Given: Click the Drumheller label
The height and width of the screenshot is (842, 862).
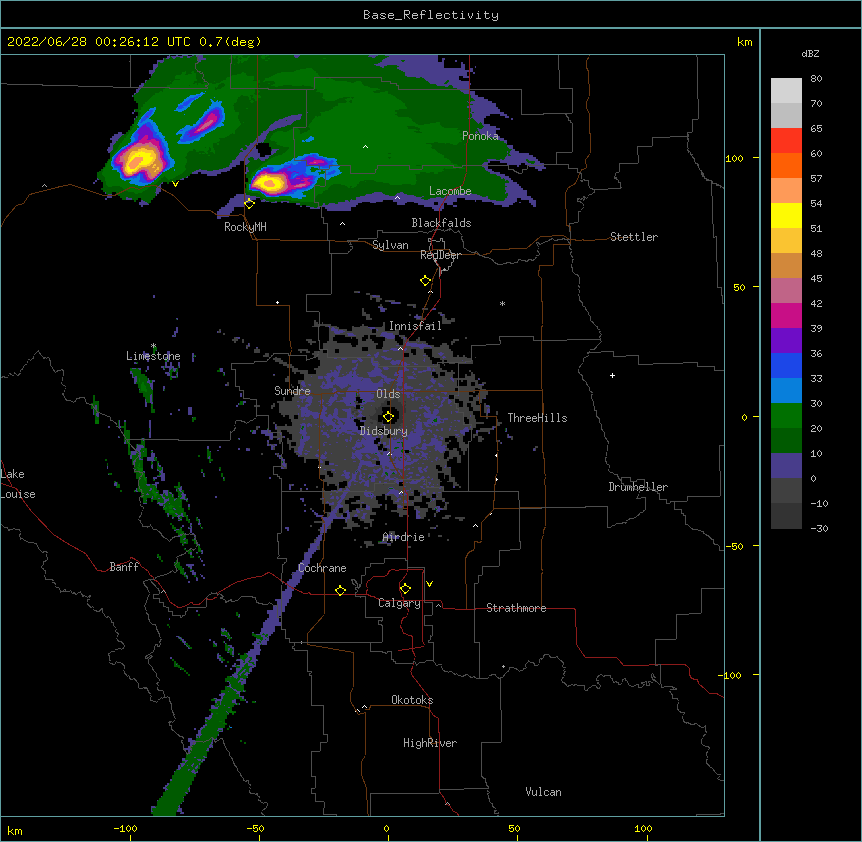Looking at the screenshot, I should click(x=638, y=487).
